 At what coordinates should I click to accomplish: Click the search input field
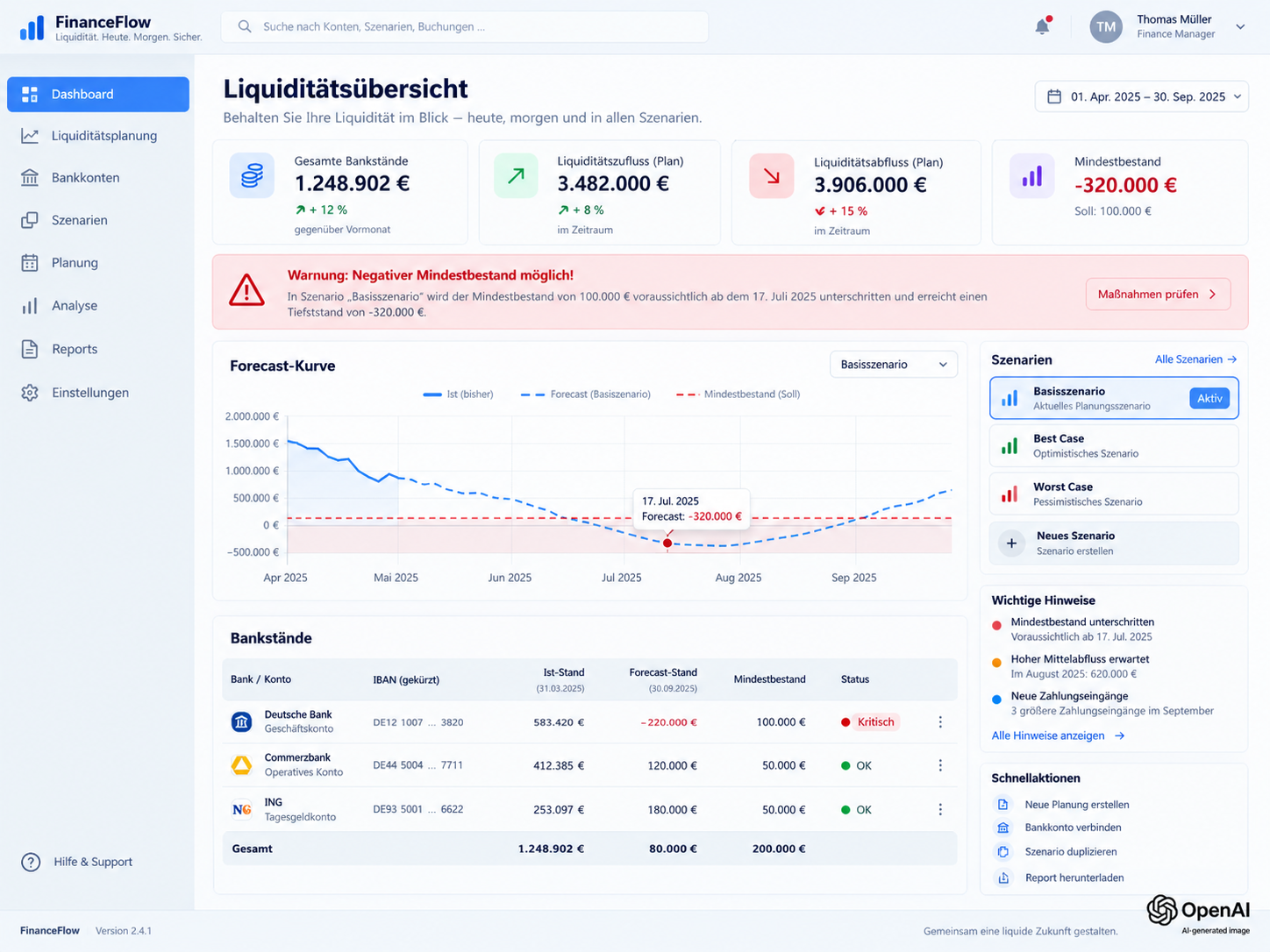coord(464,26)
